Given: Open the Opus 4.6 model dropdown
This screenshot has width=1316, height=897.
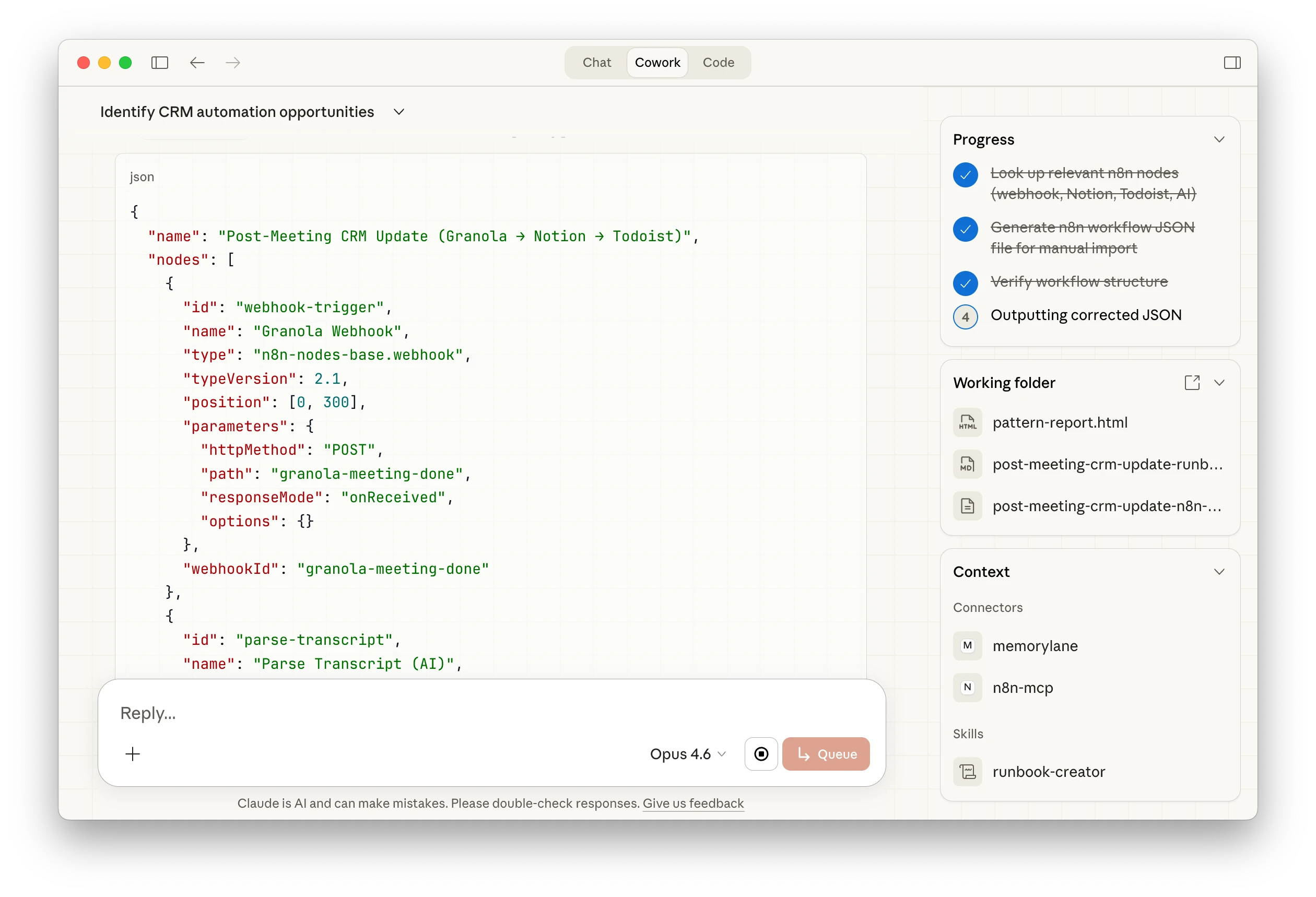Looking at the screenshot, I should click(x=687, y=754).
